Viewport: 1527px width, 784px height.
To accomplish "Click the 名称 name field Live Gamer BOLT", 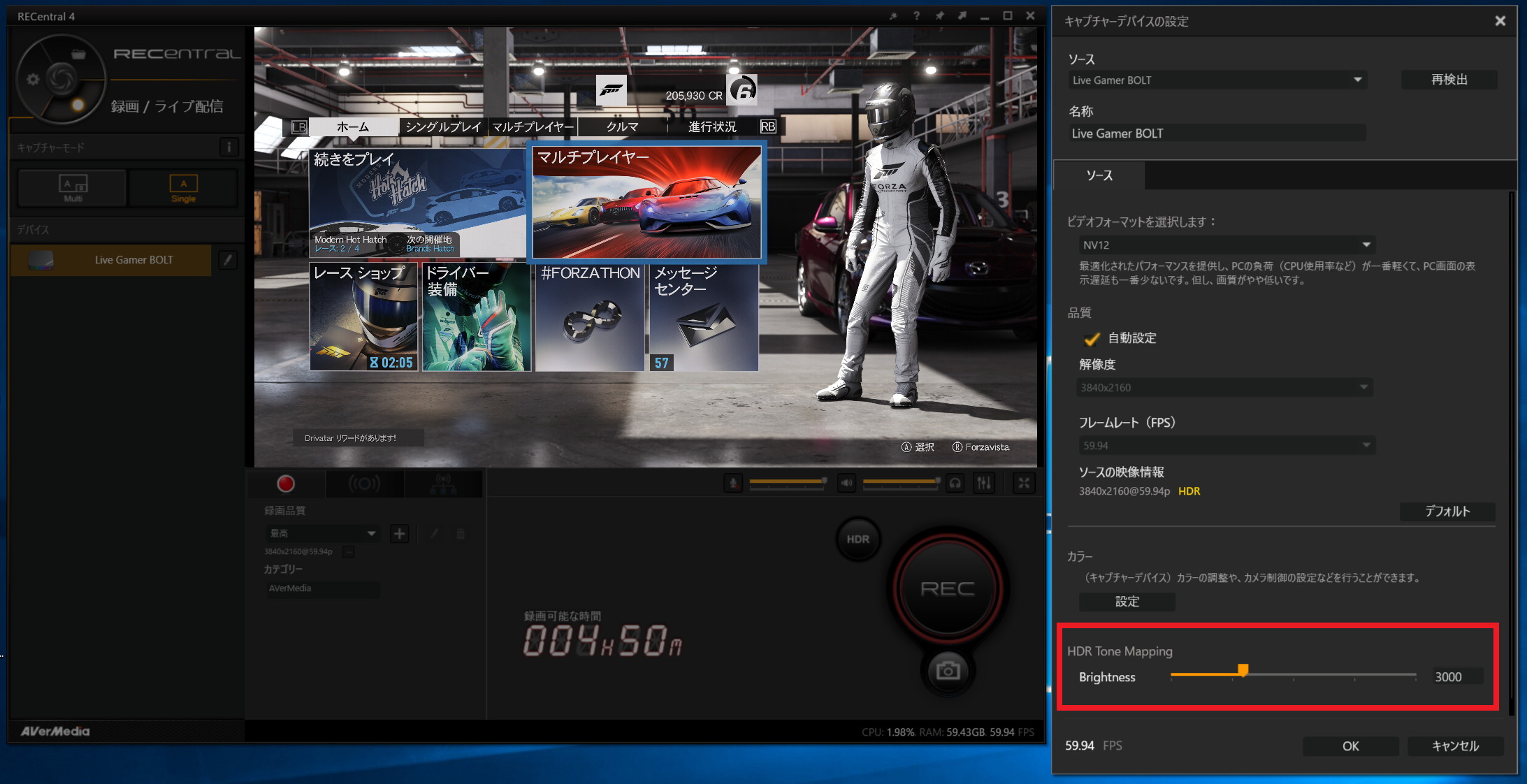I will coord(1217,133).
